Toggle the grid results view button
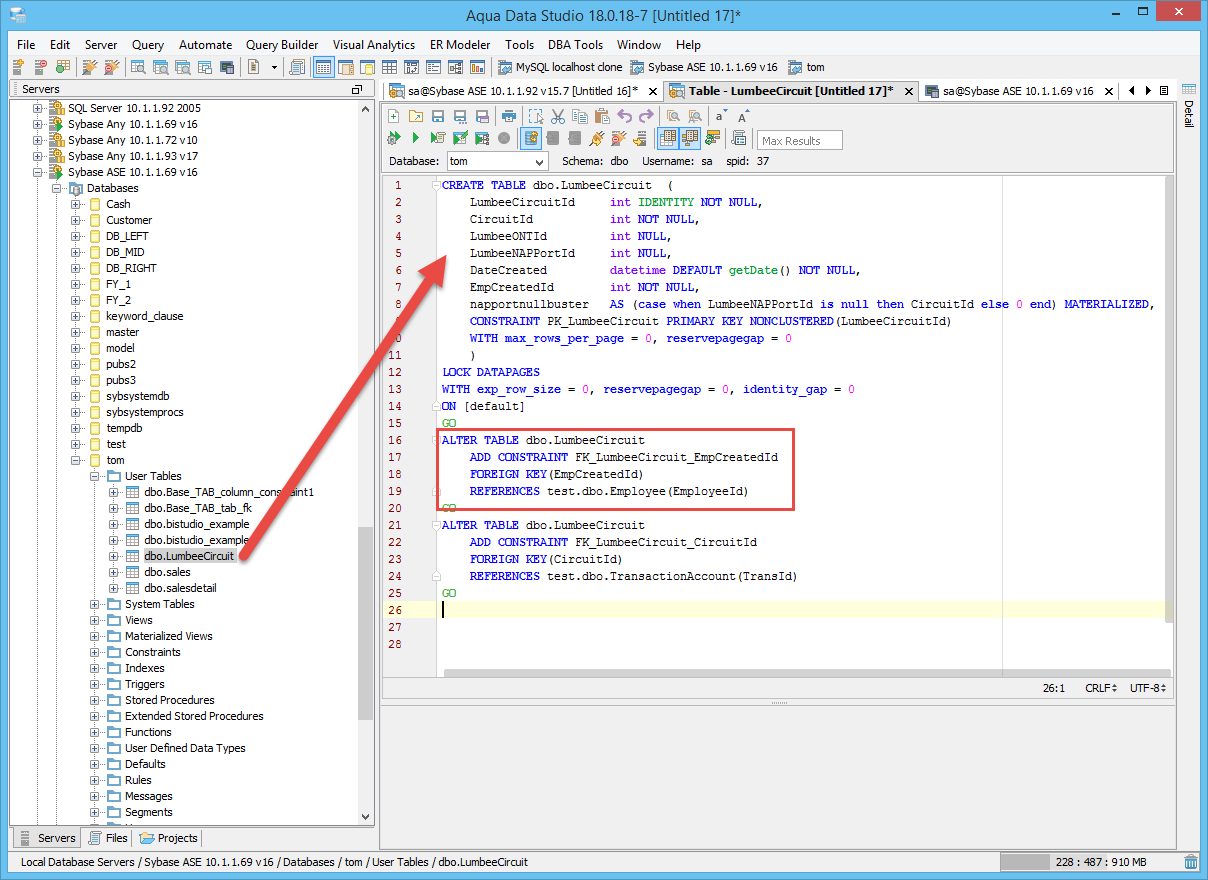Screen dimensions: 1208x880 tap(667, 138)
